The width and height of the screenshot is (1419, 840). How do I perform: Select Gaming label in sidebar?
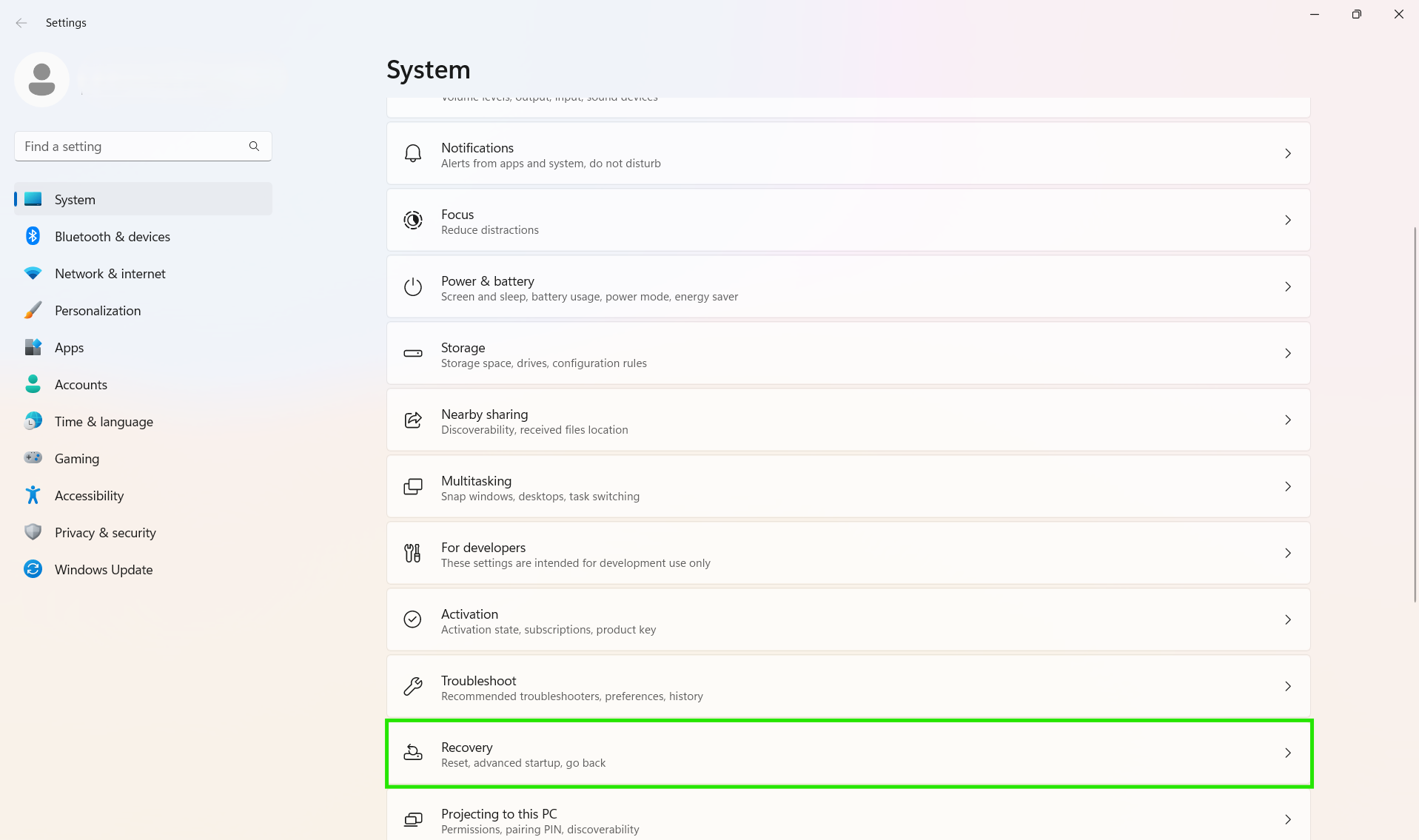[x=77, y=458]
